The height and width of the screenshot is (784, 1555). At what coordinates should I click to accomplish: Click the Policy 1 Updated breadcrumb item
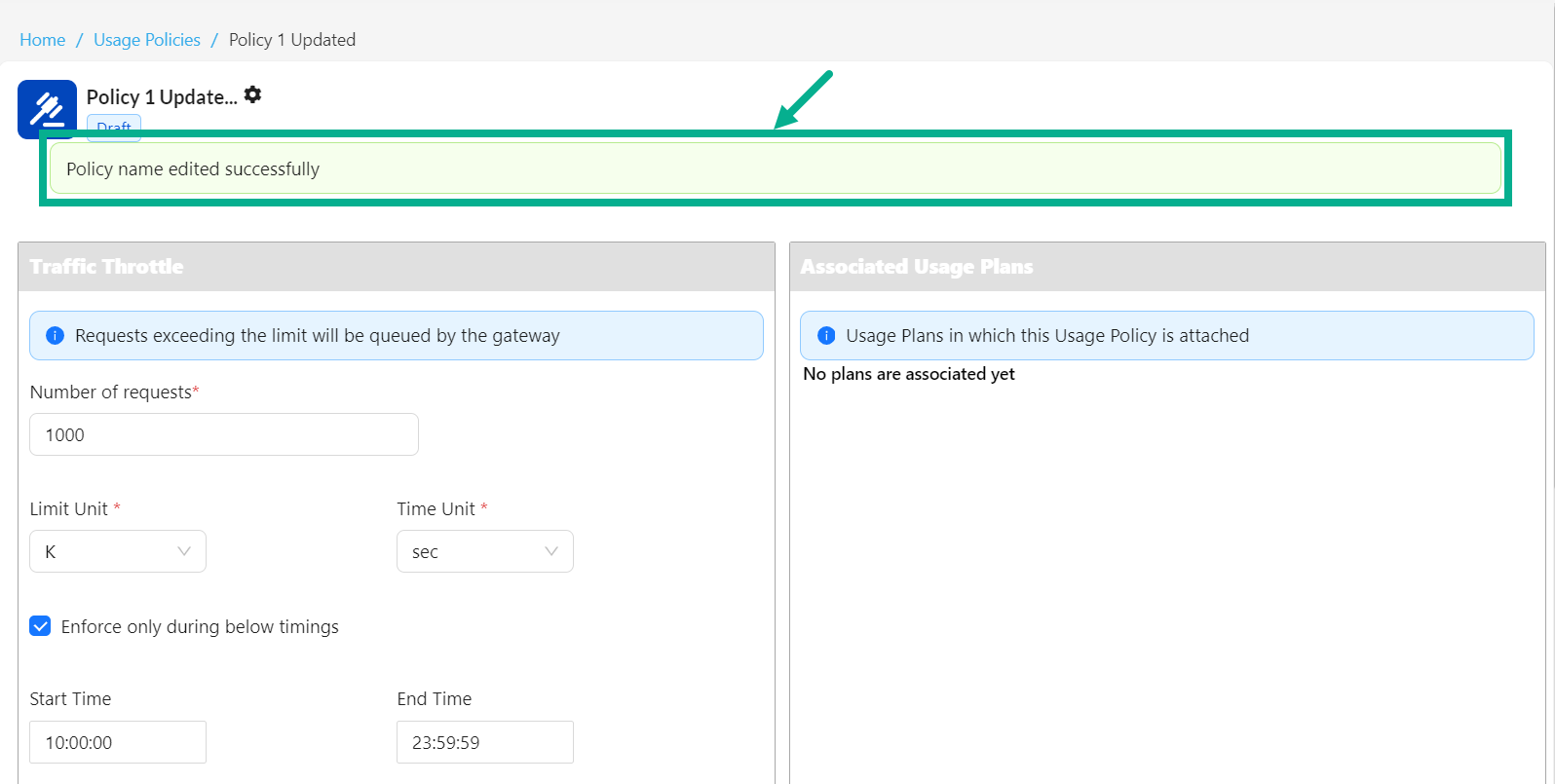292,40
